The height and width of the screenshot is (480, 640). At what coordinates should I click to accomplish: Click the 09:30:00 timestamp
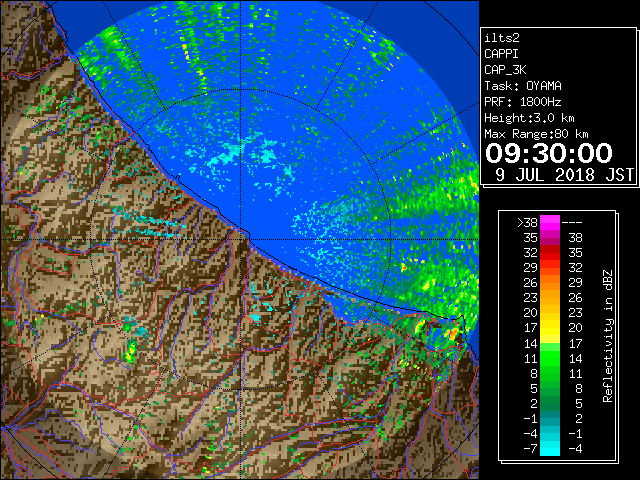[x=549, y=153]
